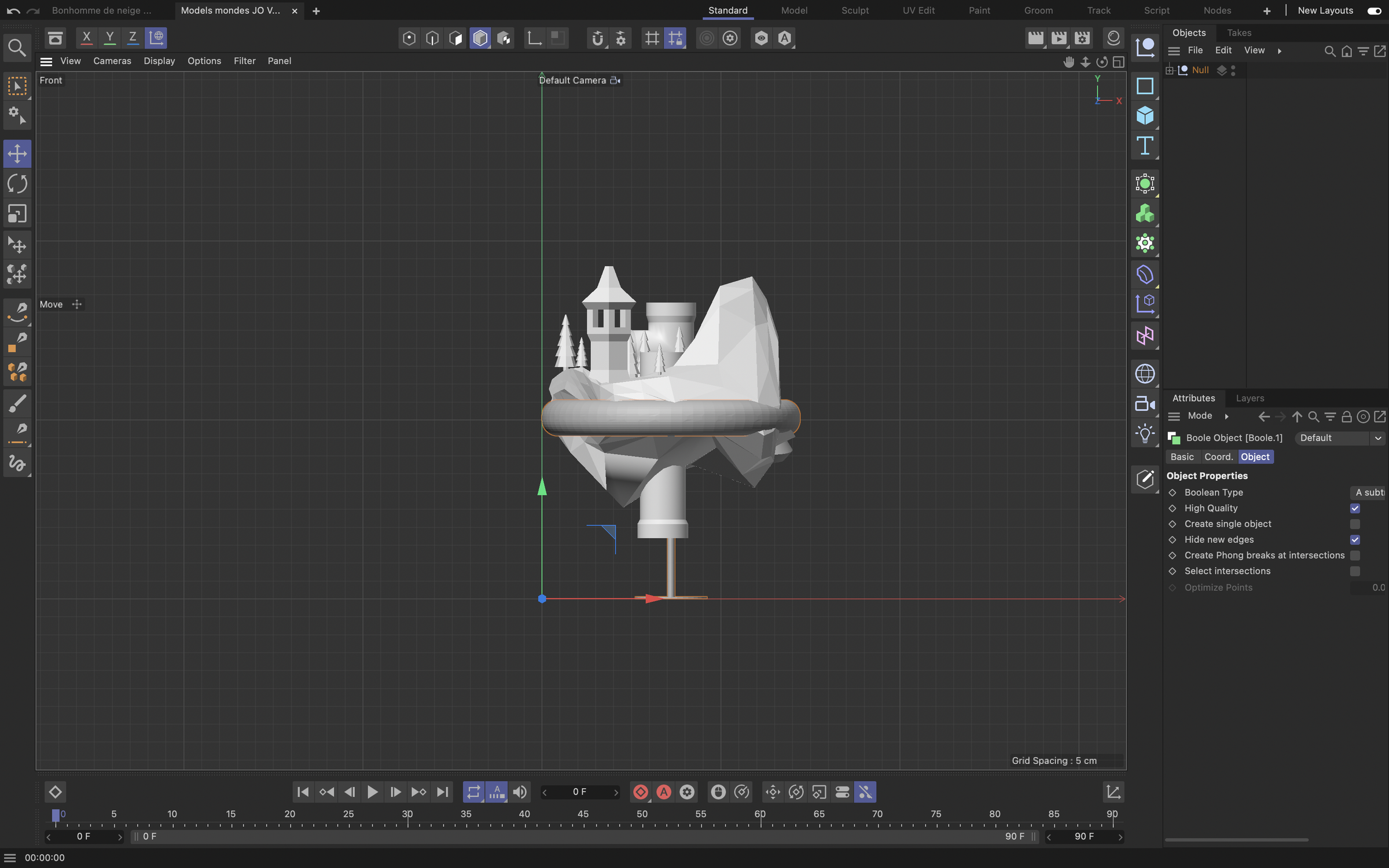1389x868 pixels.
Task: Add a new document tab
Action: pos(316,11)
